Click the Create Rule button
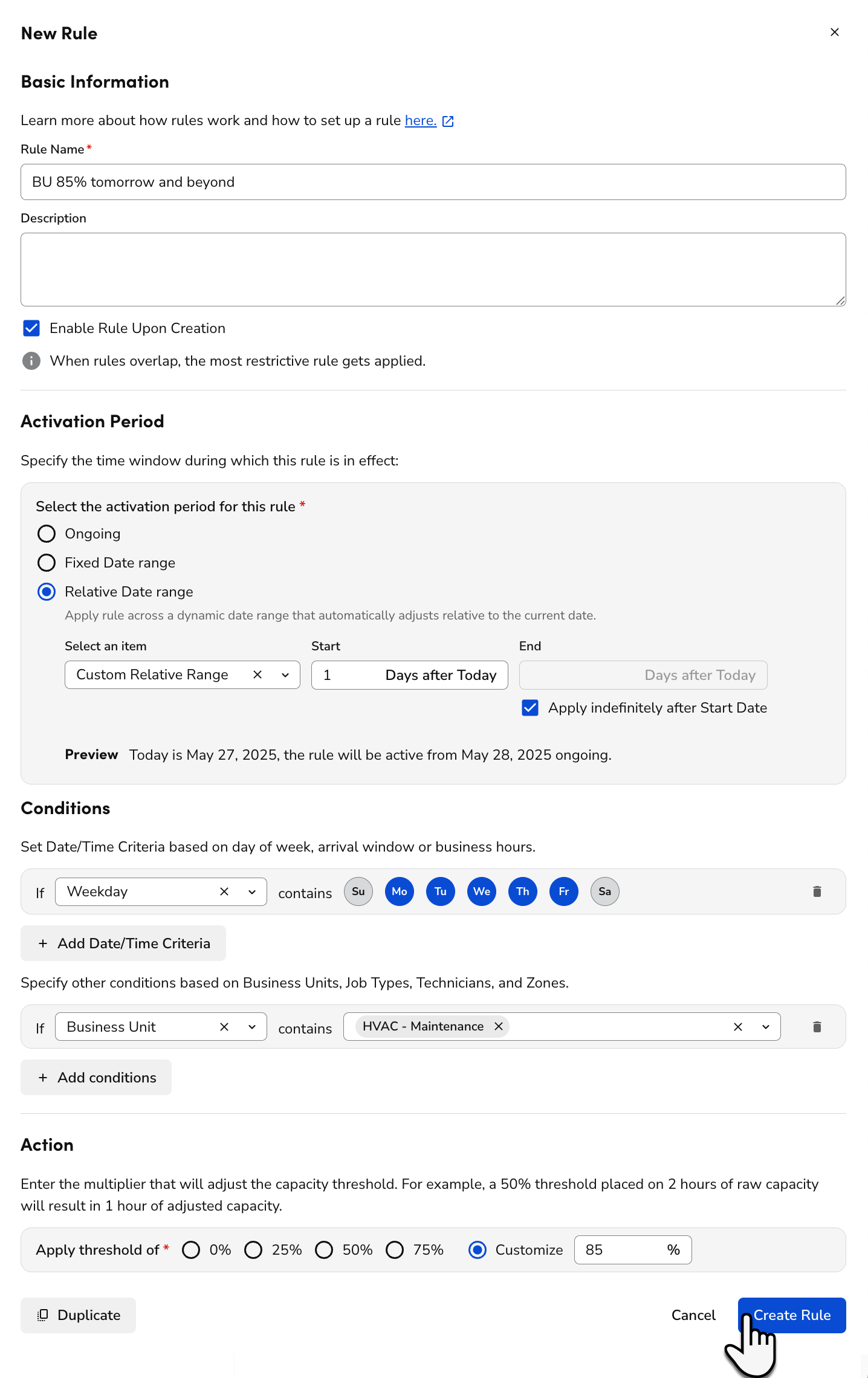868x1378 pixels. [791, 1315]
